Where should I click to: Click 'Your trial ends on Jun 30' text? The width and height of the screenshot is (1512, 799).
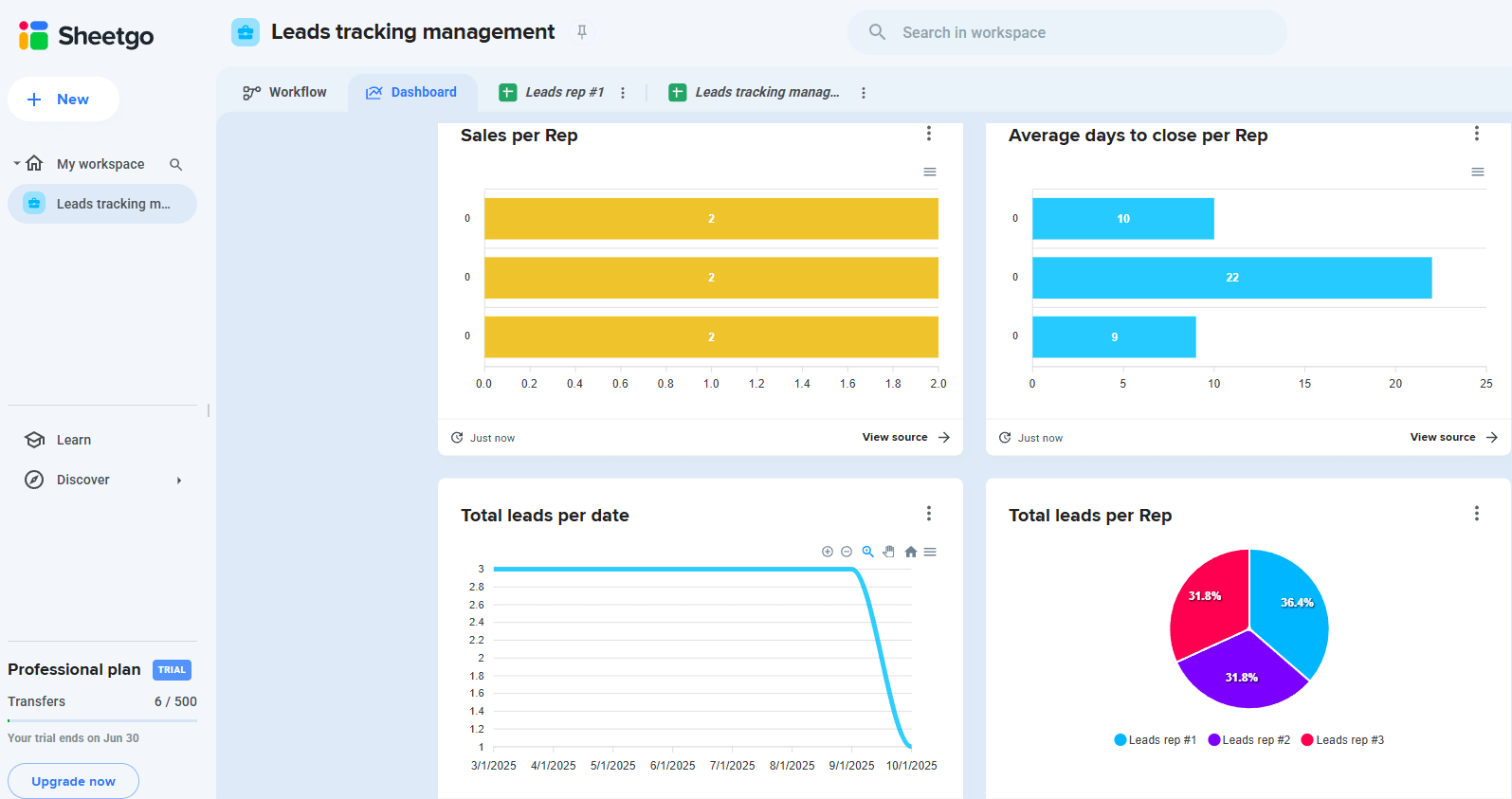click(73, 738)
